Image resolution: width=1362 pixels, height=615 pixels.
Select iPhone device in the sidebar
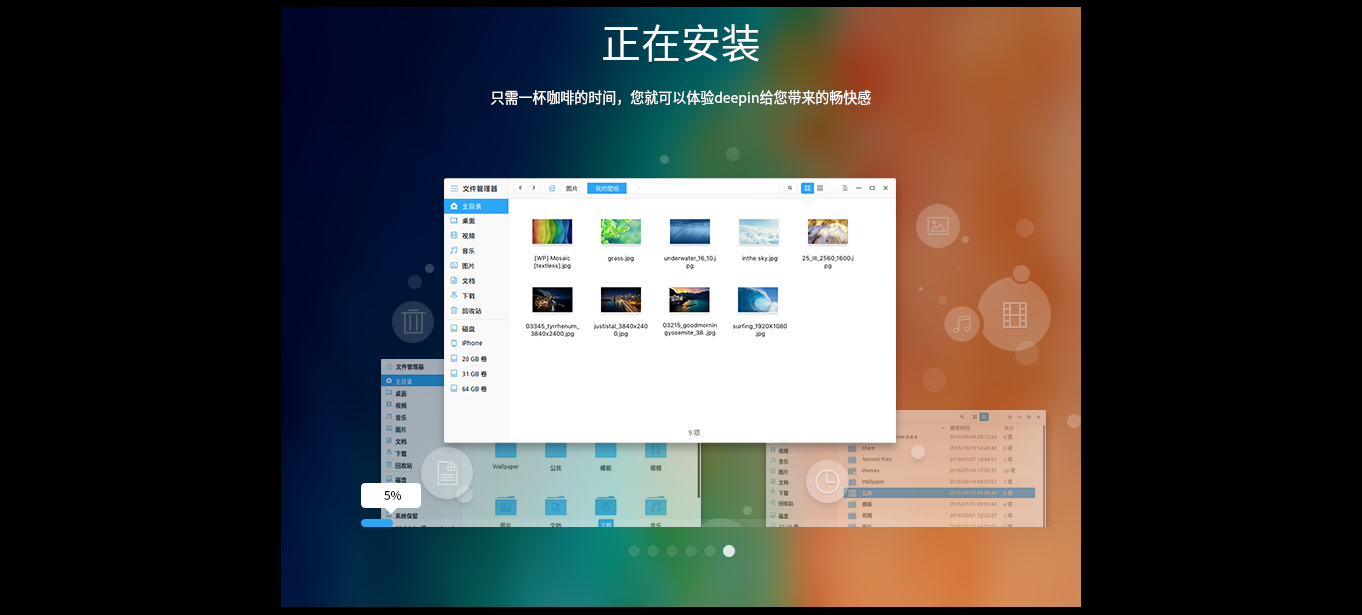471,343
